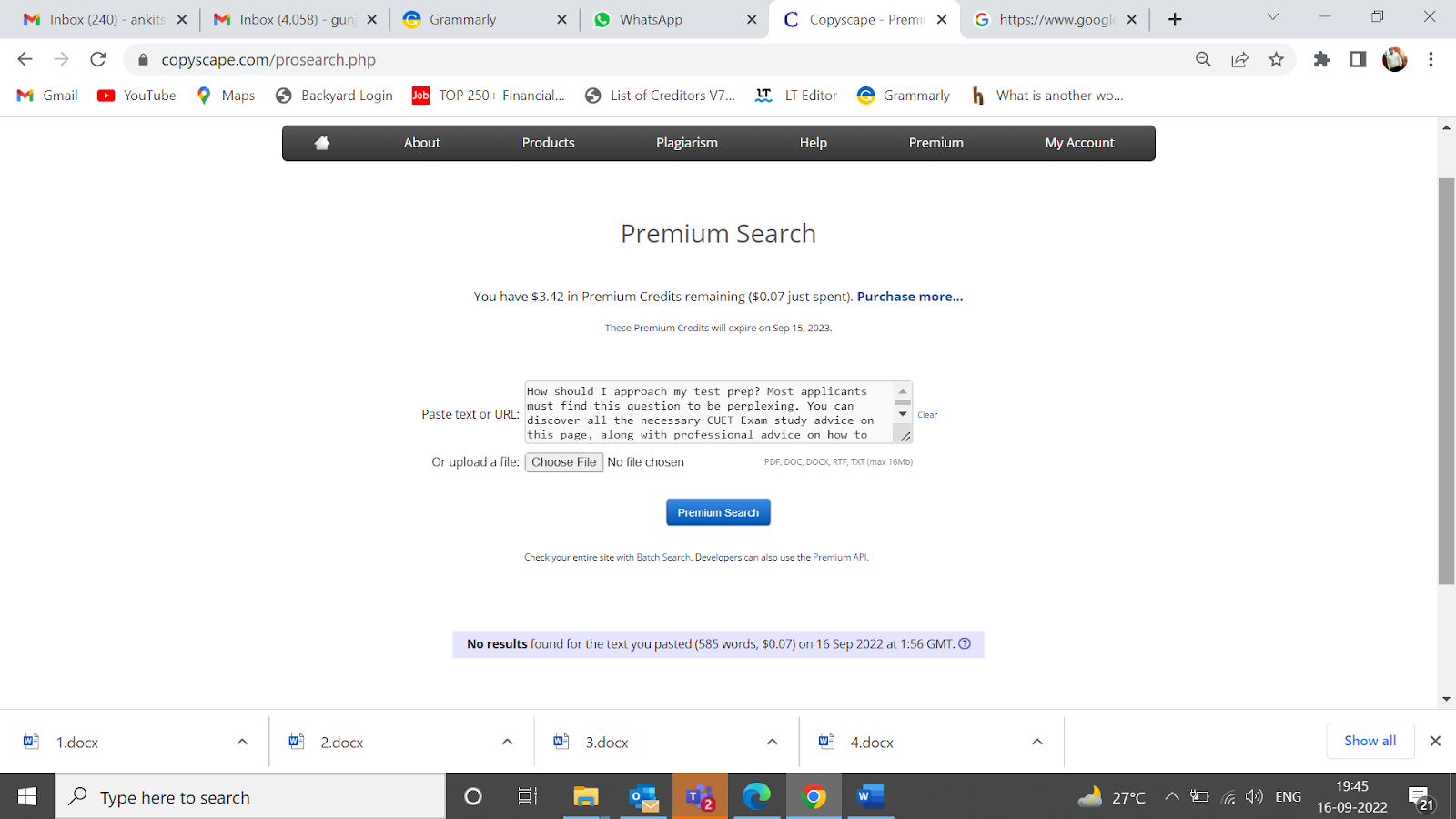Open the help info icon beside the results
Image resolution: width=1456 pixels, height=819 pixels.
(965, 643)
